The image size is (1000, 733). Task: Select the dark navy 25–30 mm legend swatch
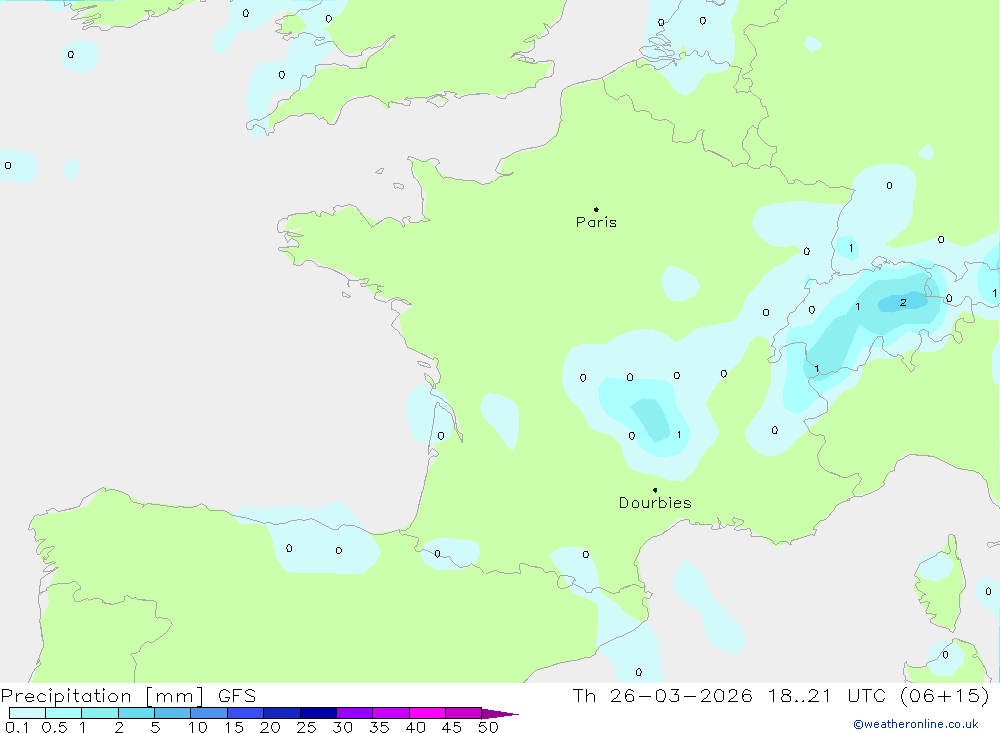(318, 713)
